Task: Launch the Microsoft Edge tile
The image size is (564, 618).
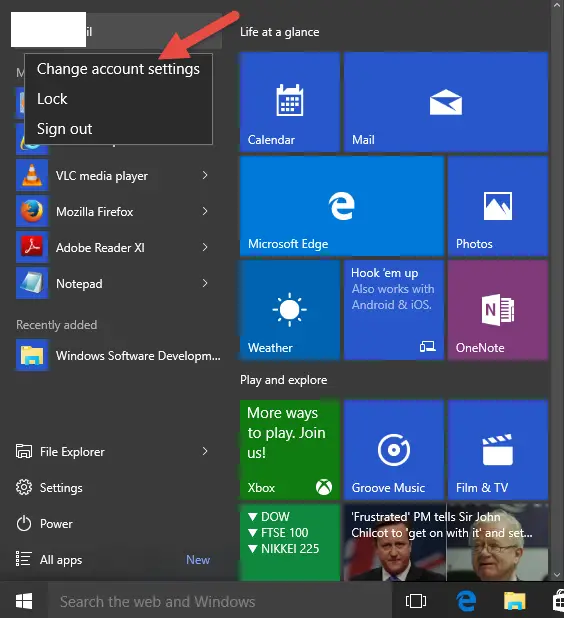Action: [342, 206]
